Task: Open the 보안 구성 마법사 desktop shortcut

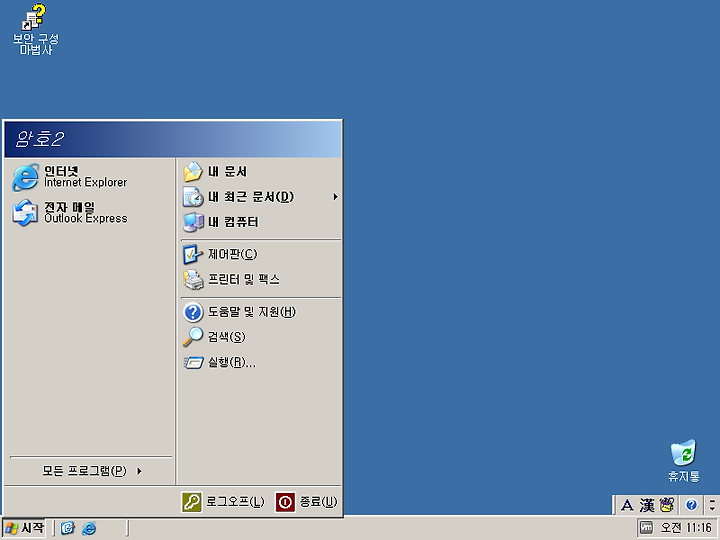Action: tap(35, 28)
